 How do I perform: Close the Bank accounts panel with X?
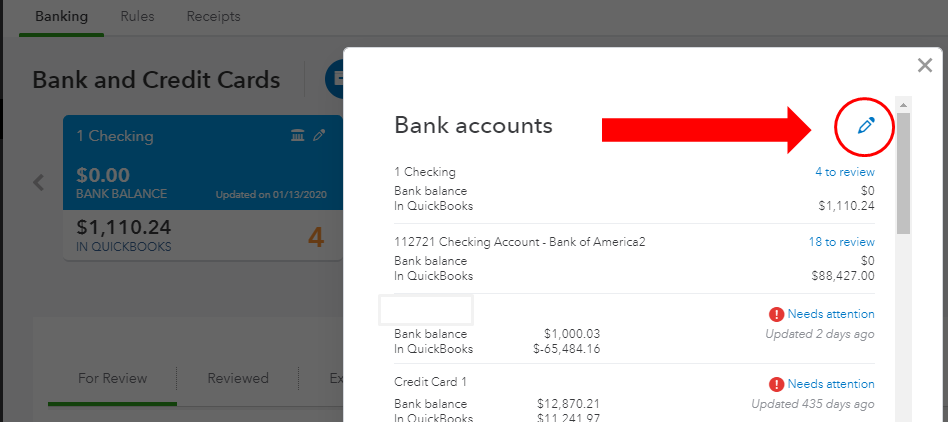pyautogui.click(x=924, y=65)
